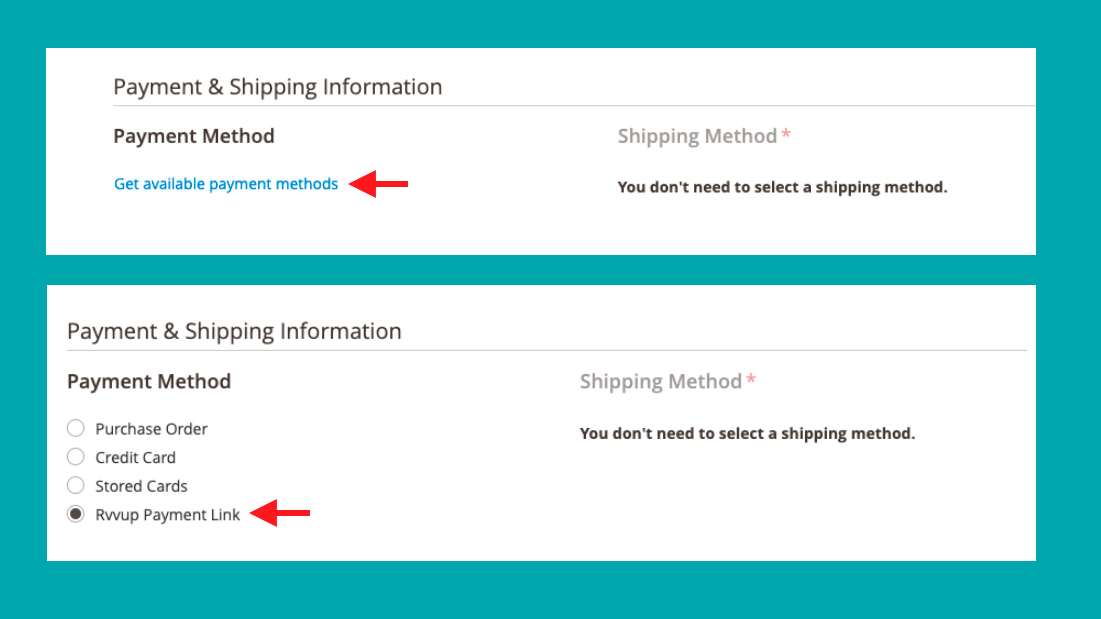
Task: Click the Purchase Order option label
Action: (x=151, y=429)
